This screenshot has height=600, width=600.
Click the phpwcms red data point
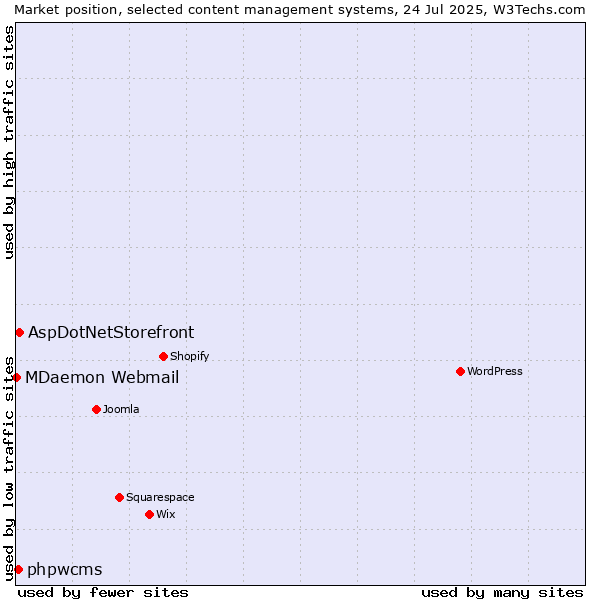pos(19,569)
